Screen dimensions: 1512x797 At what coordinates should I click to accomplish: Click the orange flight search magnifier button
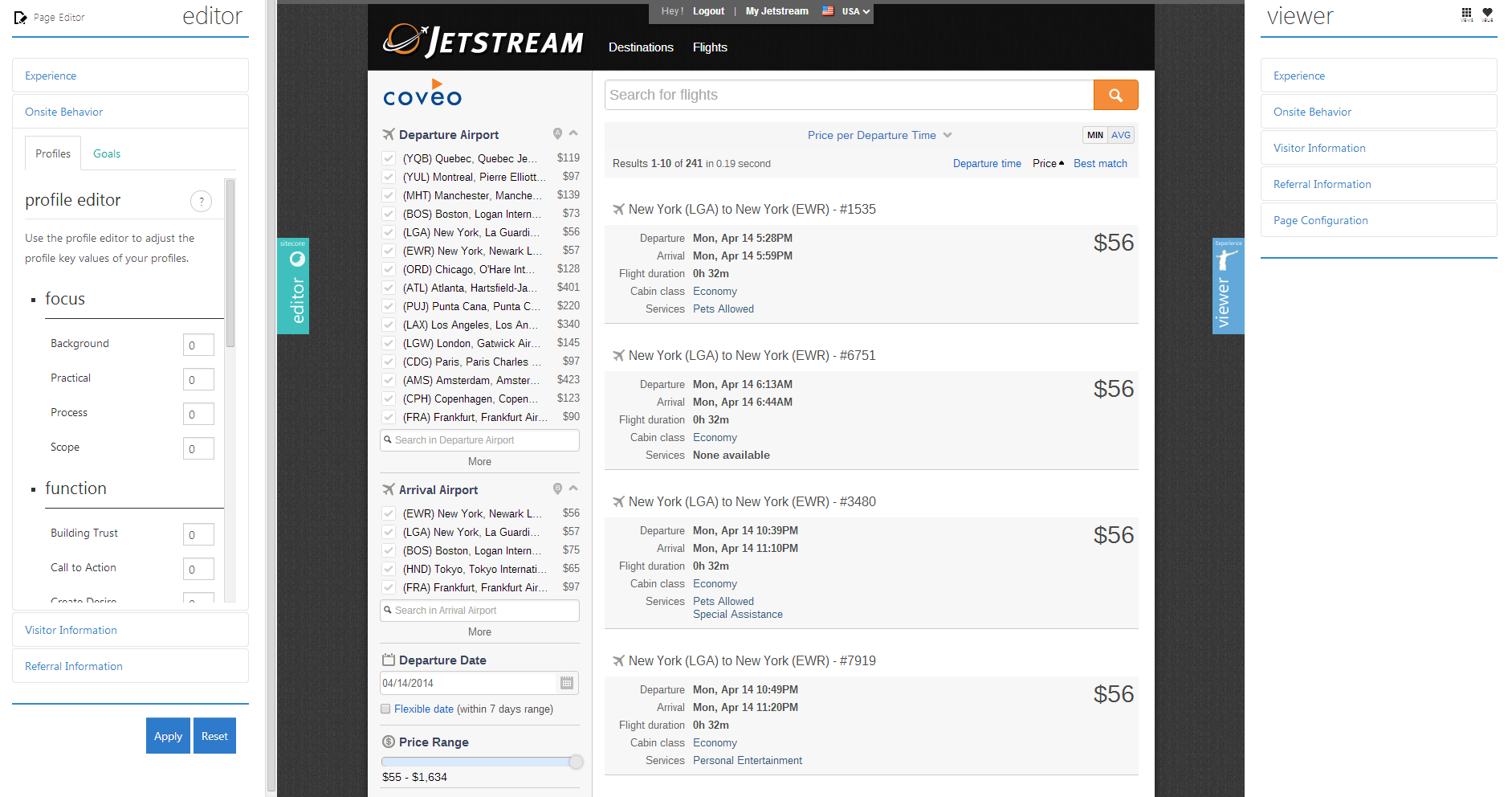(1115, 95)
